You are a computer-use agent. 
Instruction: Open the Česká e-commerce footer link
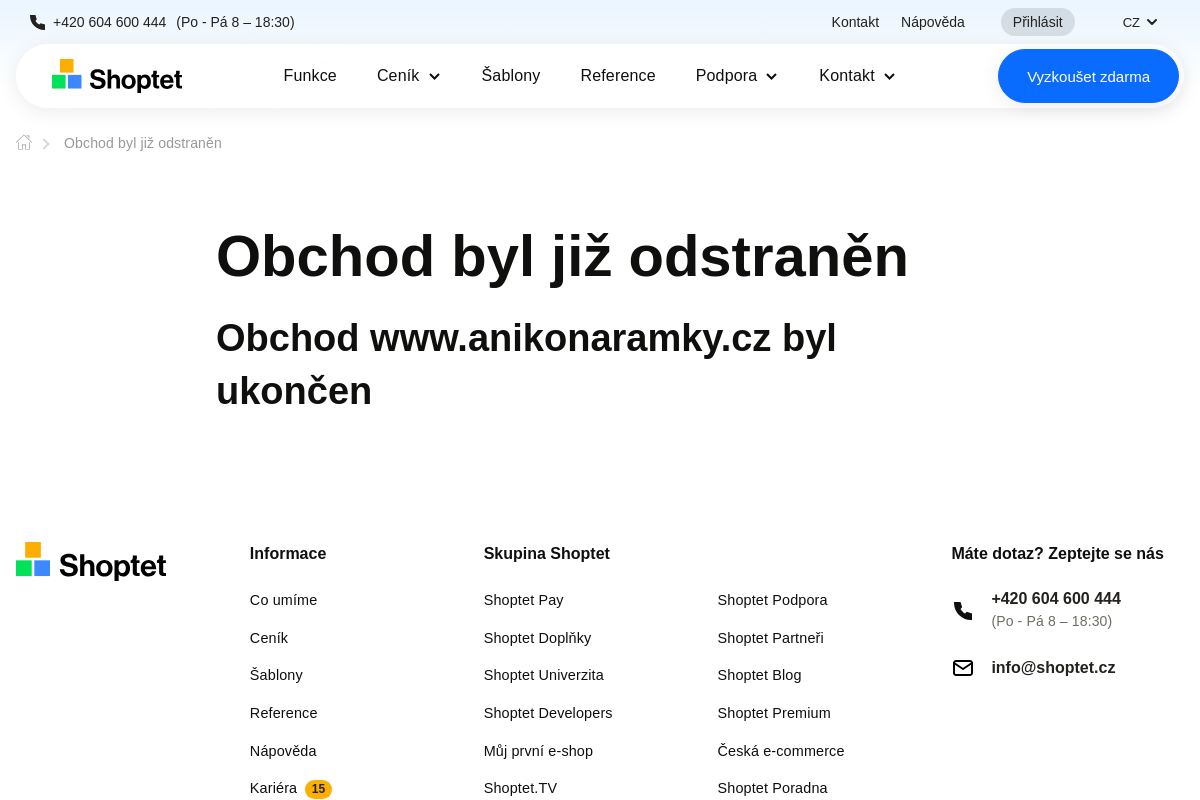[x=780, y=750]
